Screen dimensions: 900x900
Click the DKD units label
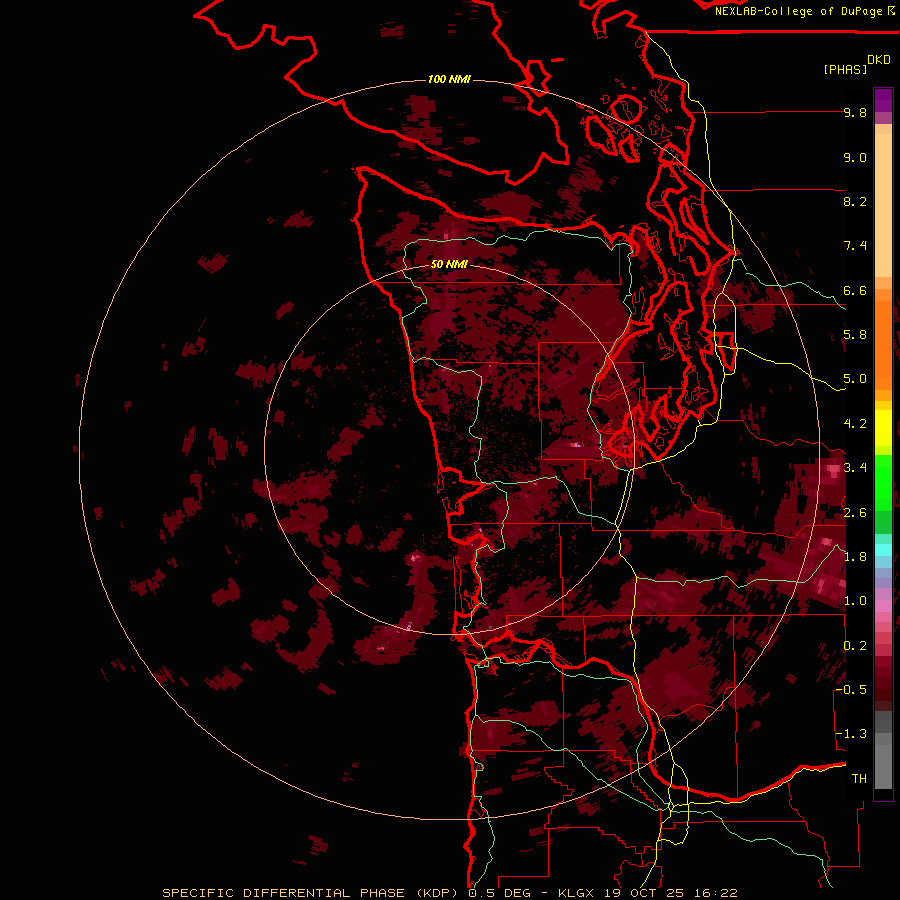(879, 60)
